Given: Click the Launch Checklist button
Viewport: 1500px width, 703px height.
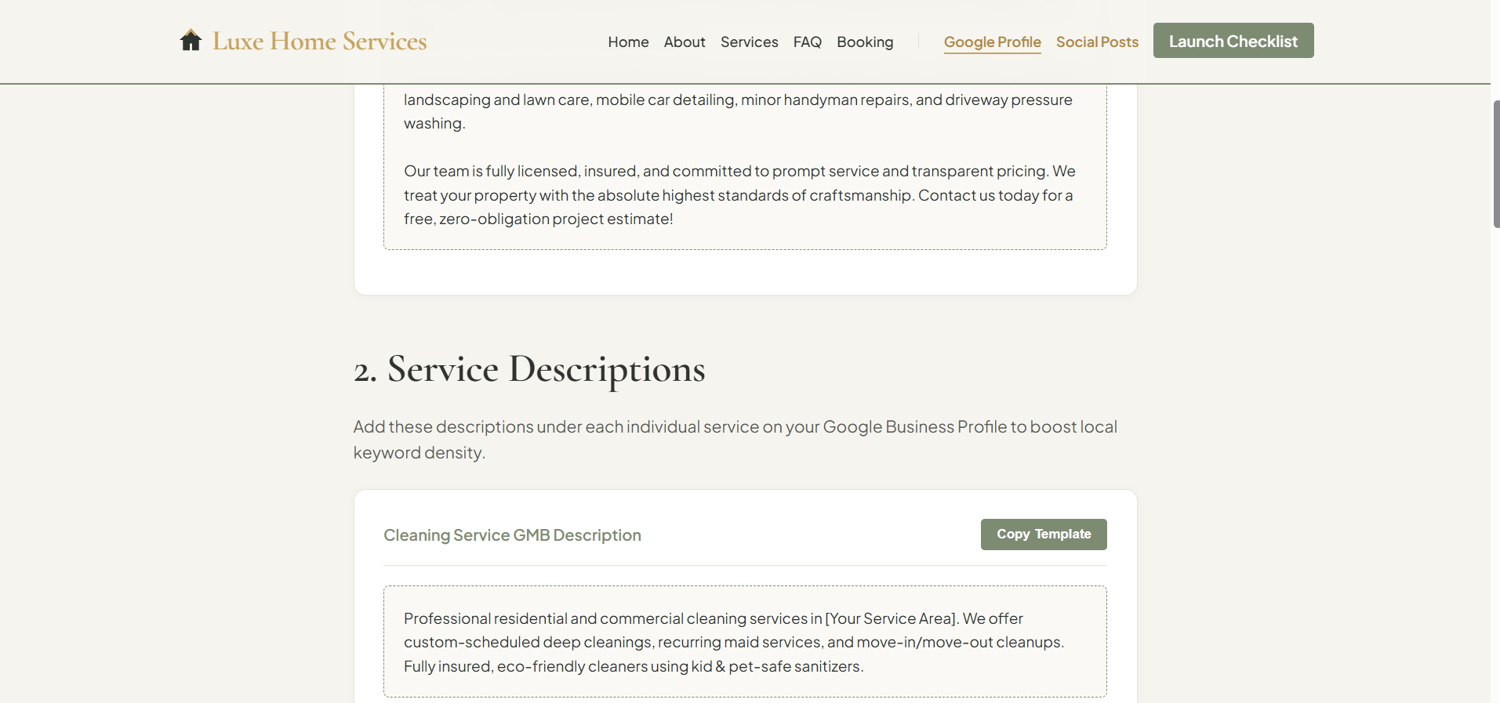Looking at the screenshot, I should tap(1233, 41).
